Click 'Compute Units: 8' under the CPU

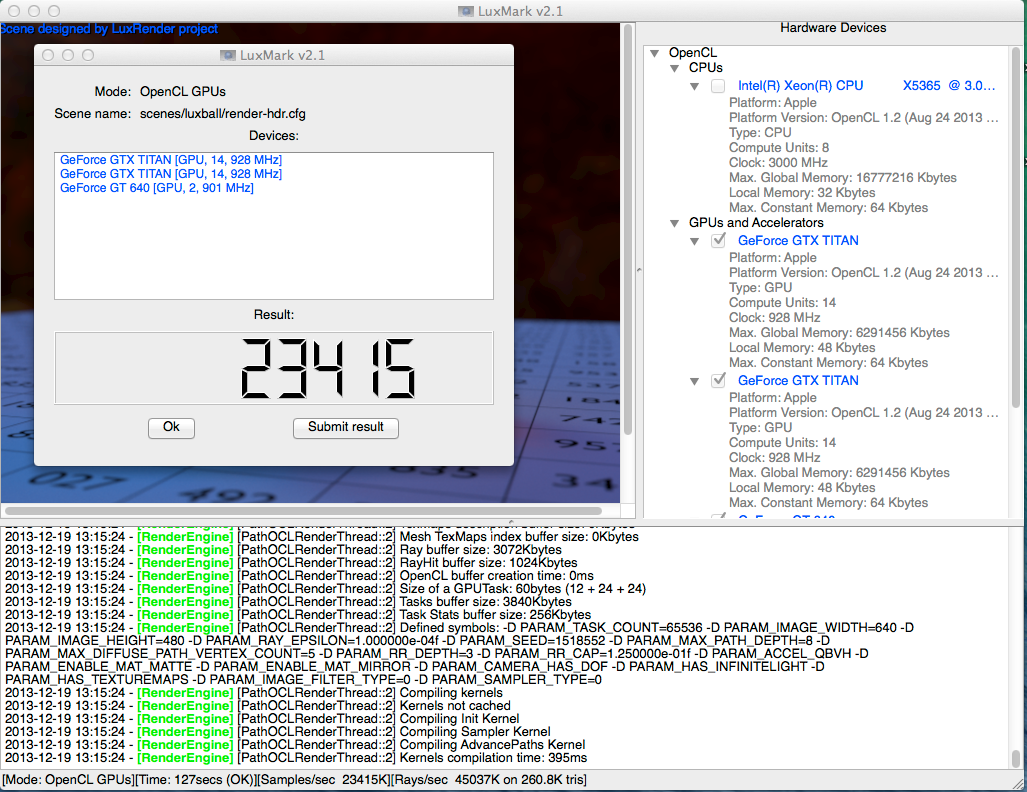[779, 148]
